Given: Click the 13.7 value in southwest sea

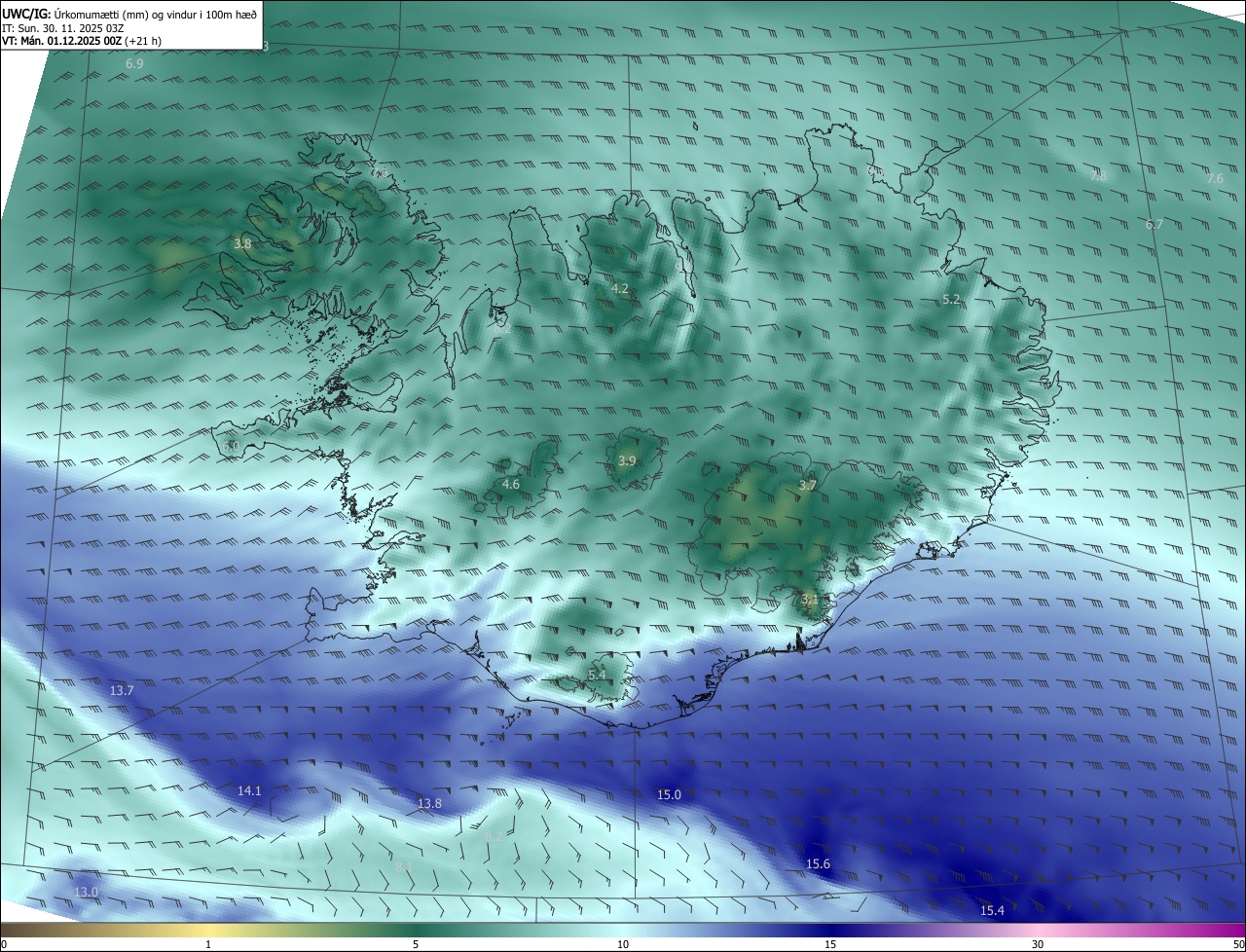Looking at the screenshot, I should click(x=121, y=690).
